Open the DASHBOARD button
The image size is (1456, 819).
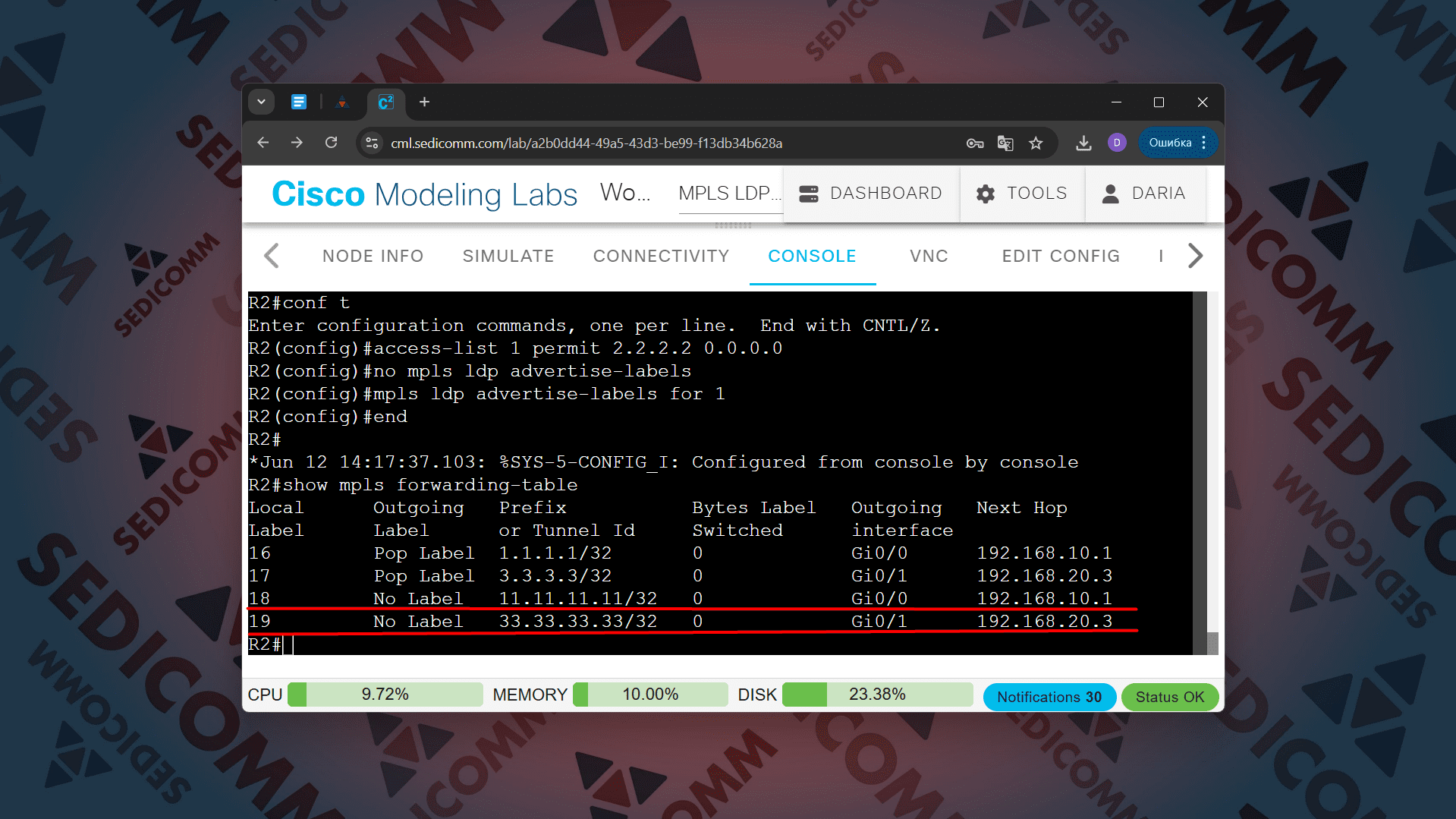coord(871,194)
